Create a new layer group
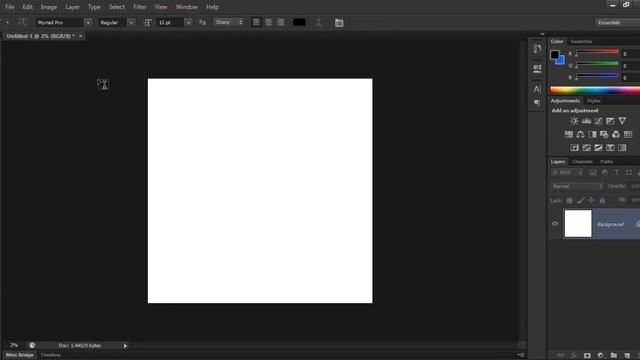Viewport: 640px width, 360px height. pos(613,356)
